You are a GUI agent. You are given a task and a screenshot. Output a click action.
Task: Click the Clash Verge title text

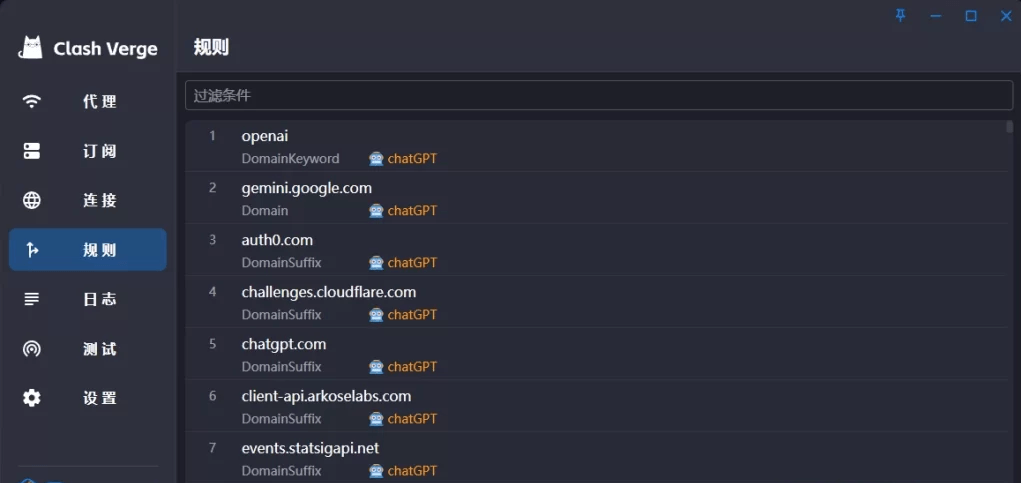pyautogui.click(x=105, y=49)
